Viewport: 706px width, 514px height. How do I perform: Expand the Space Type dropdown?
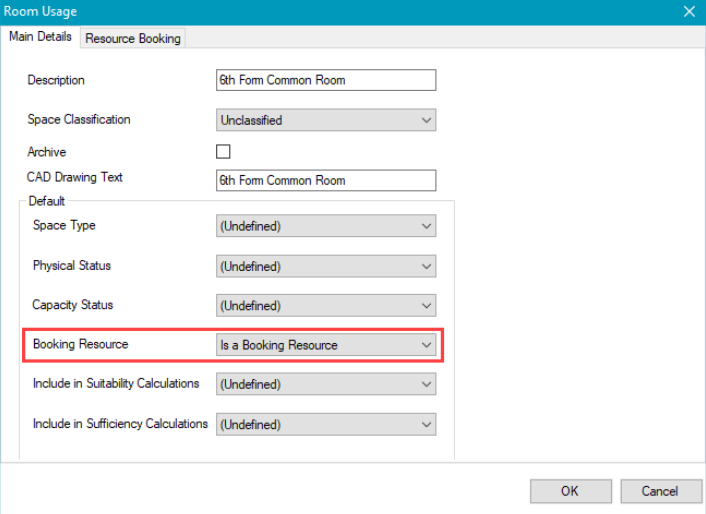pos(326,226)
